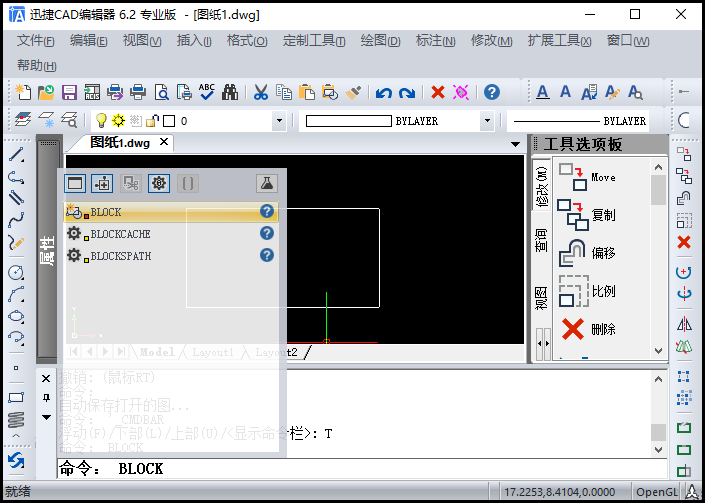Open an existing drawing folder icon
705x503 pixels.
46,92
